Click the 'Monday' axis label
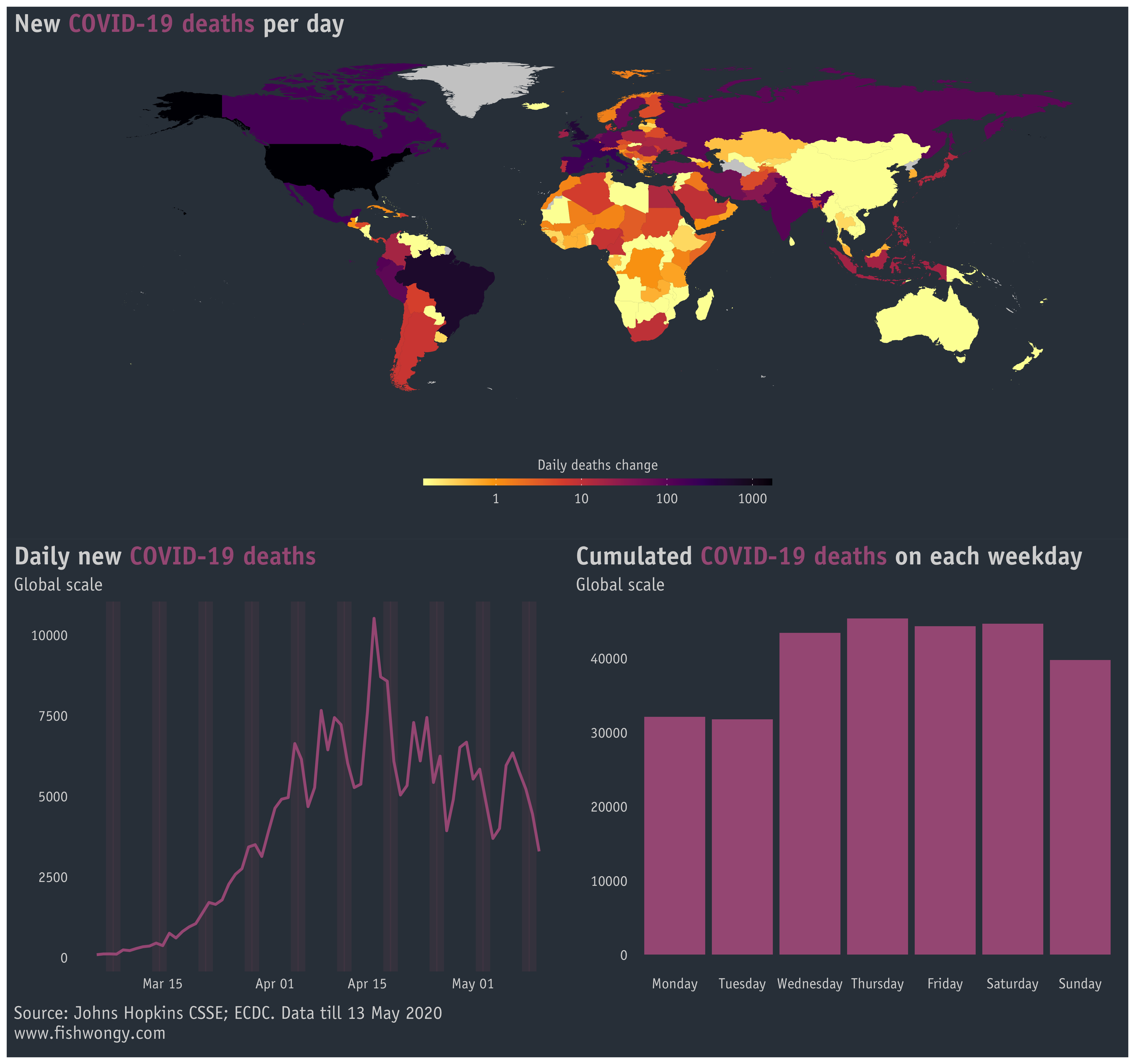This screenshot has height=1064, width=1135. 675,984
